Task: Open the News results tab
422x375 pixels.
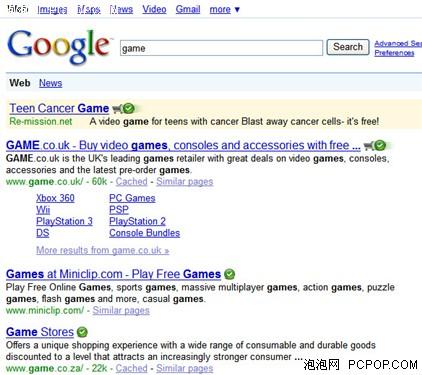Action: coord(50,83)
